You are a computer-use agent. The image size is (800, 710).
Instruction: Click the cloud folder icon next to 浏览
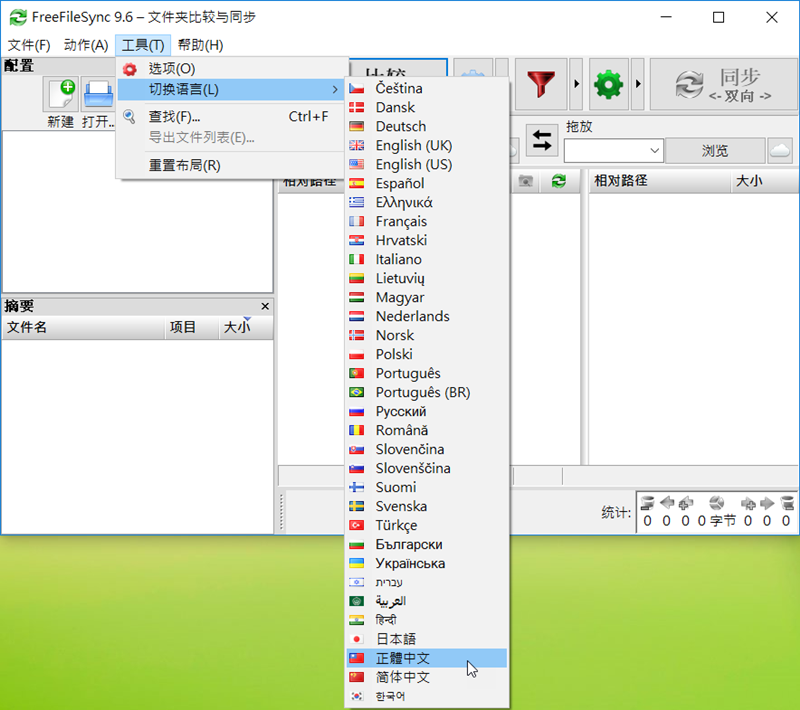780,150
